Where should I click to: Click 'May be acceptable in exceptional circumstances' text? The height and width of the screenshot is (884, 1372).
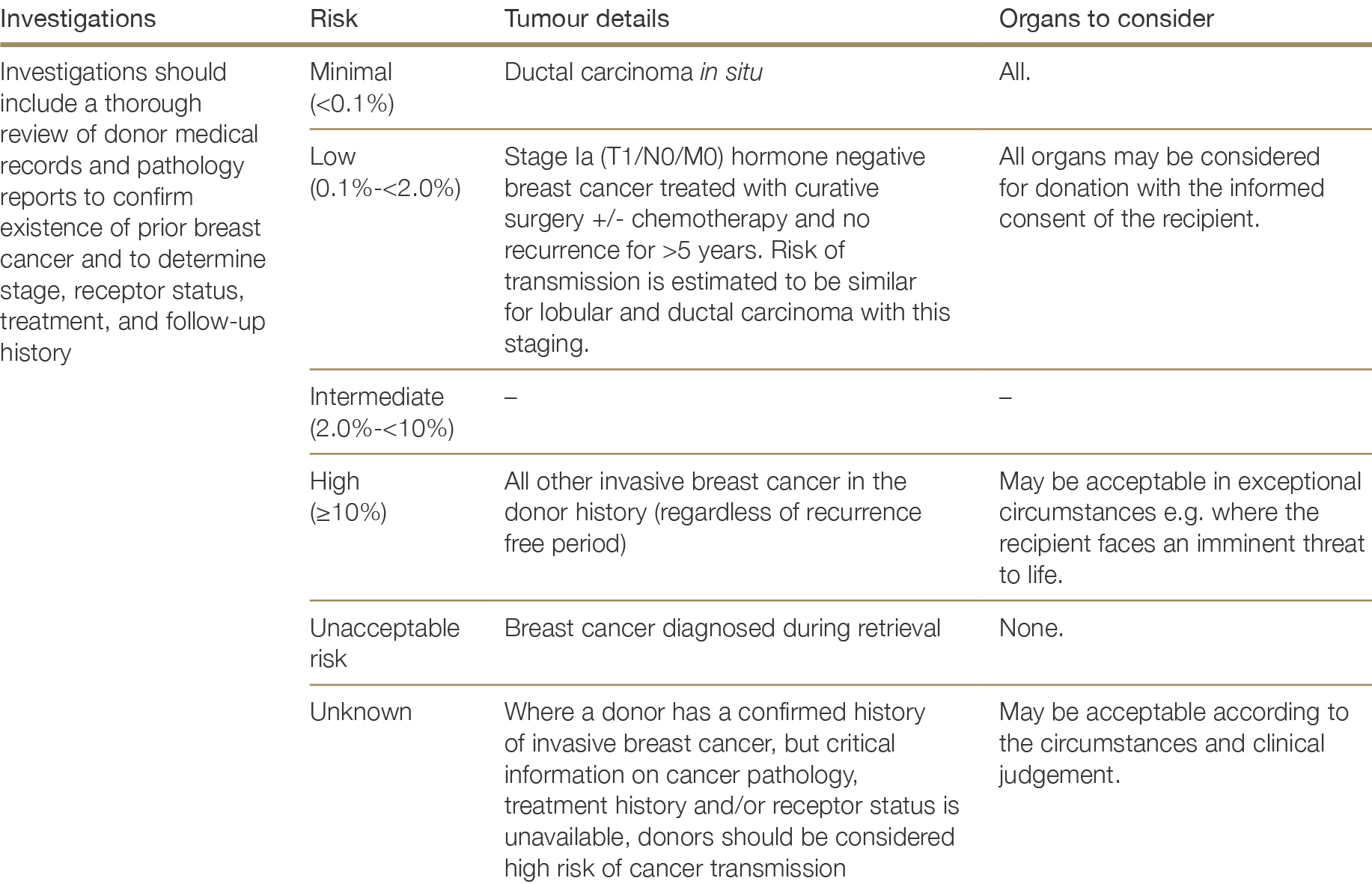pyautogui.click(x=1181, y=528)
